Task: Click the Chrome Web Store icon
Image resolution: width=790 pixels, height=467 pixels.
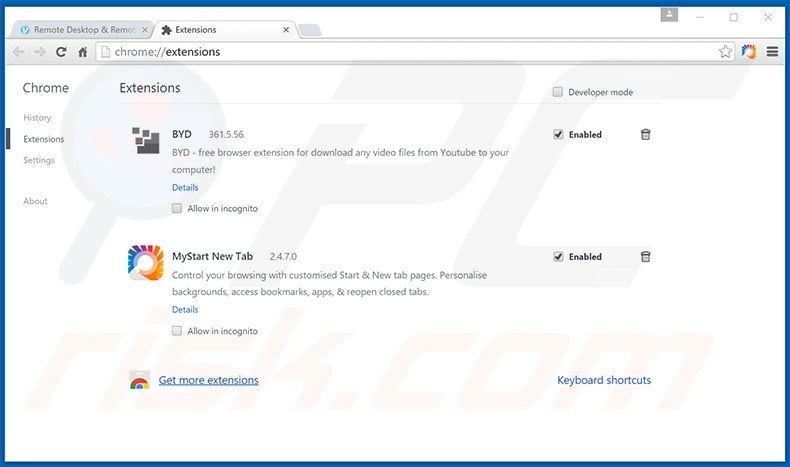Action: click(x=140, y=380)
